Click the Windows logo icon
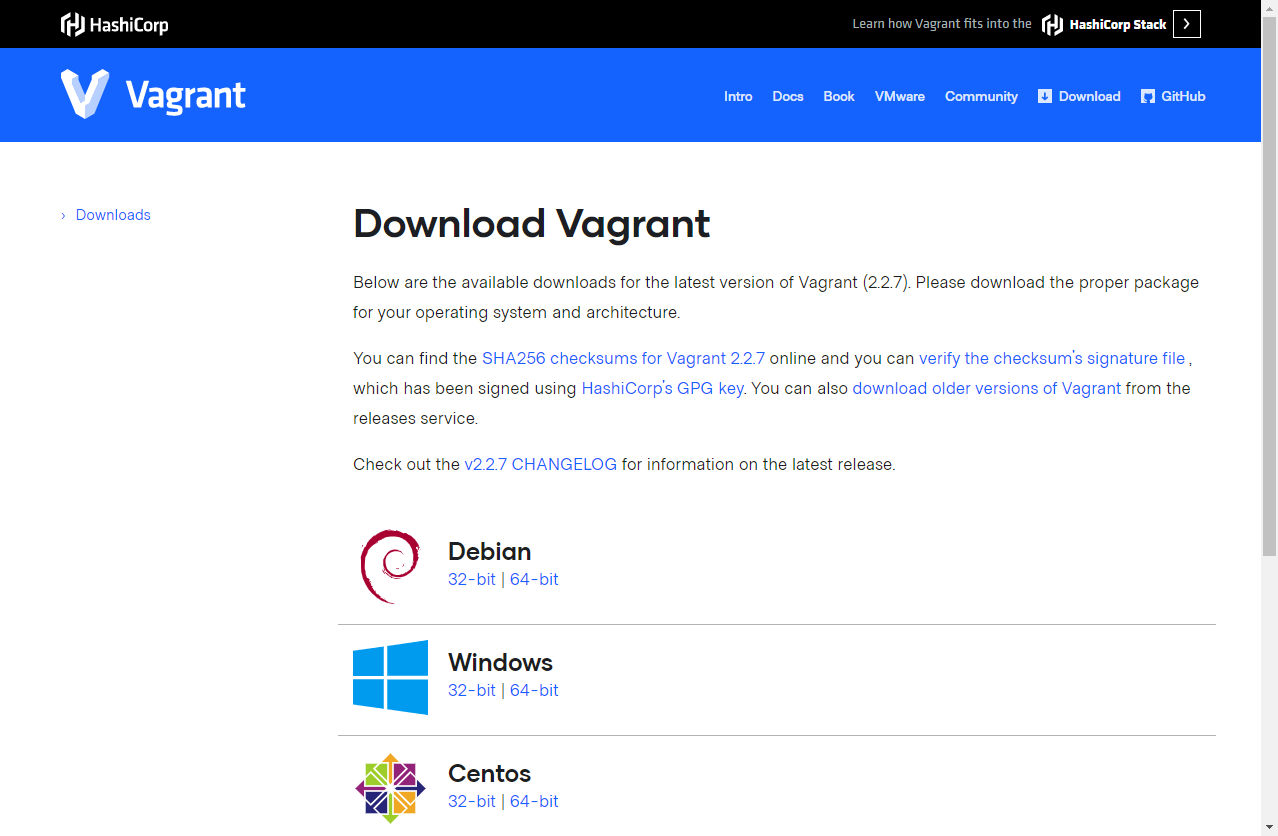 pyautogui.click(x=390, y=677)
